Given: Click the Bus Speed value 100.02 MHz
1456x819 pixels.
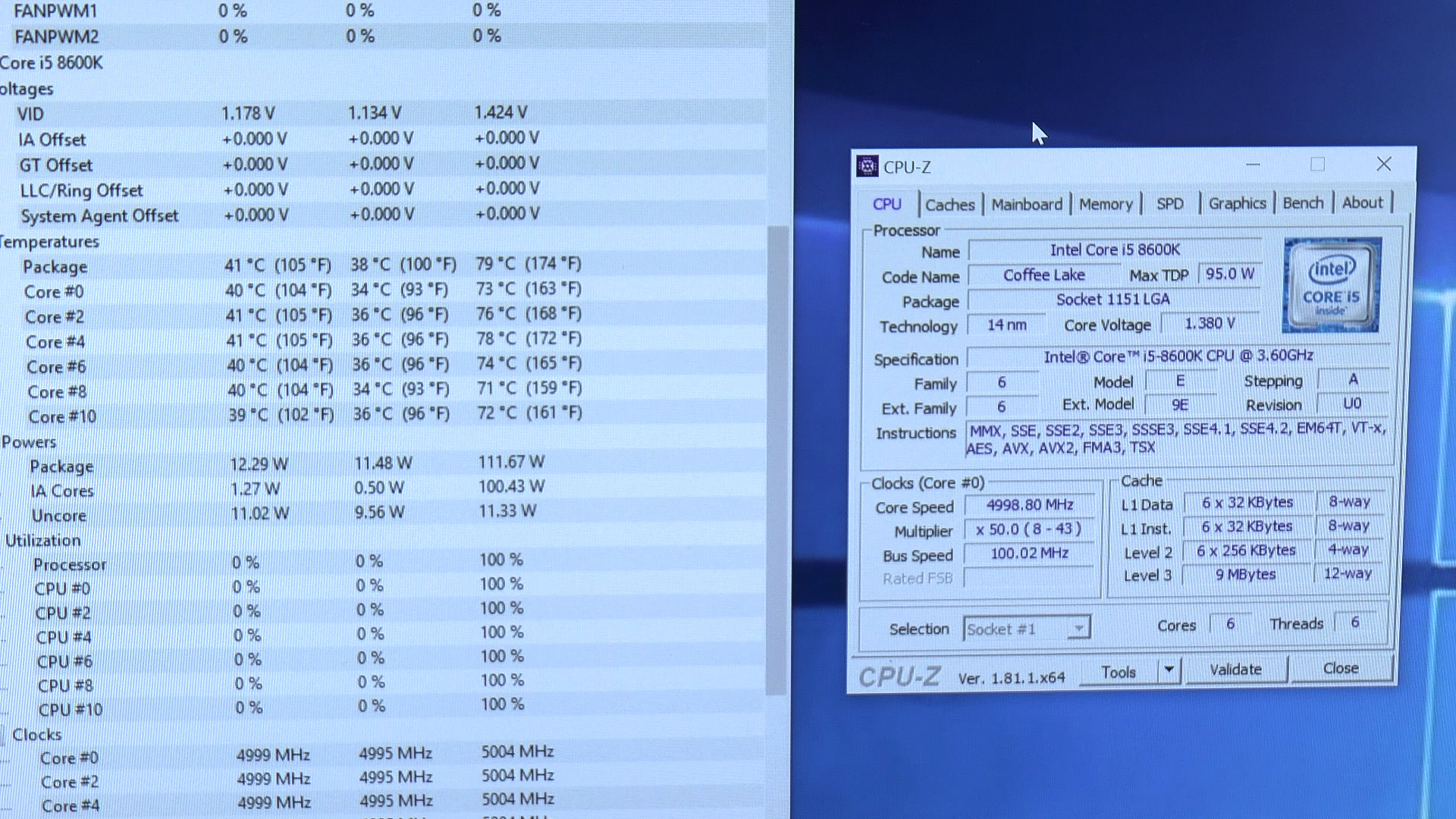Looking at the screenshot, I should point(1030,554).
